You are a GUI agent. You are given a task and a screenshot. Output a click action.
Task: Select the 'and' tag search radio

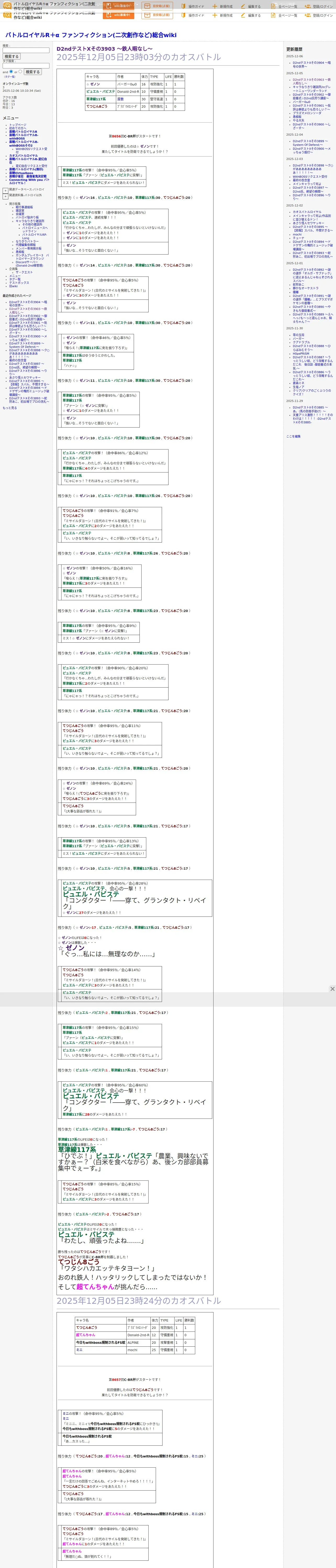click(x=11, y=71)
